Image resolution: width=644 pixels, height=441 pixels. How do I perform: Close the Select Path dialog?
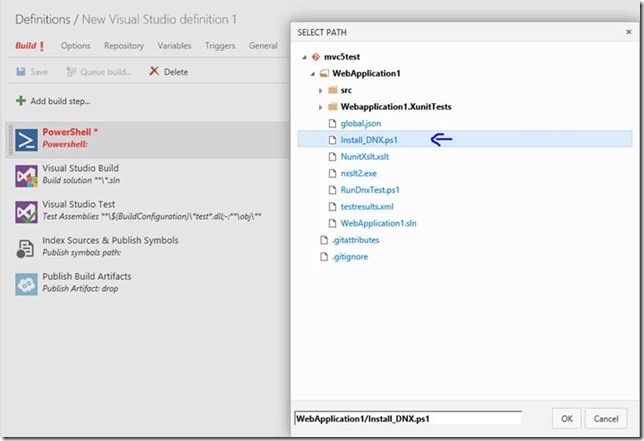click(x=628, y=32)
